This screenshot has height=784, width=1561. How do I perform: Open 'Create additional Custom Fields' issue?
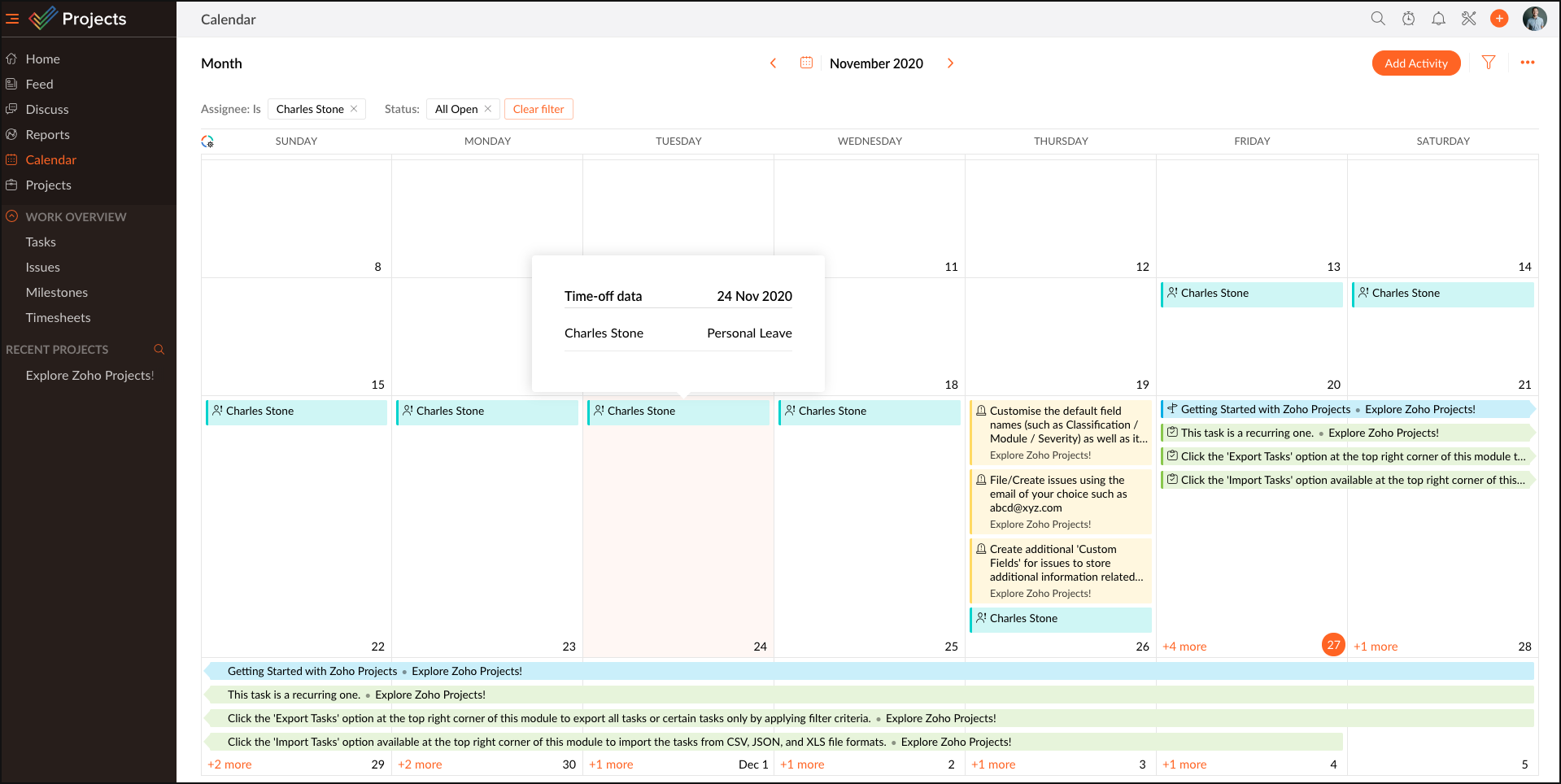[1061, 570]
